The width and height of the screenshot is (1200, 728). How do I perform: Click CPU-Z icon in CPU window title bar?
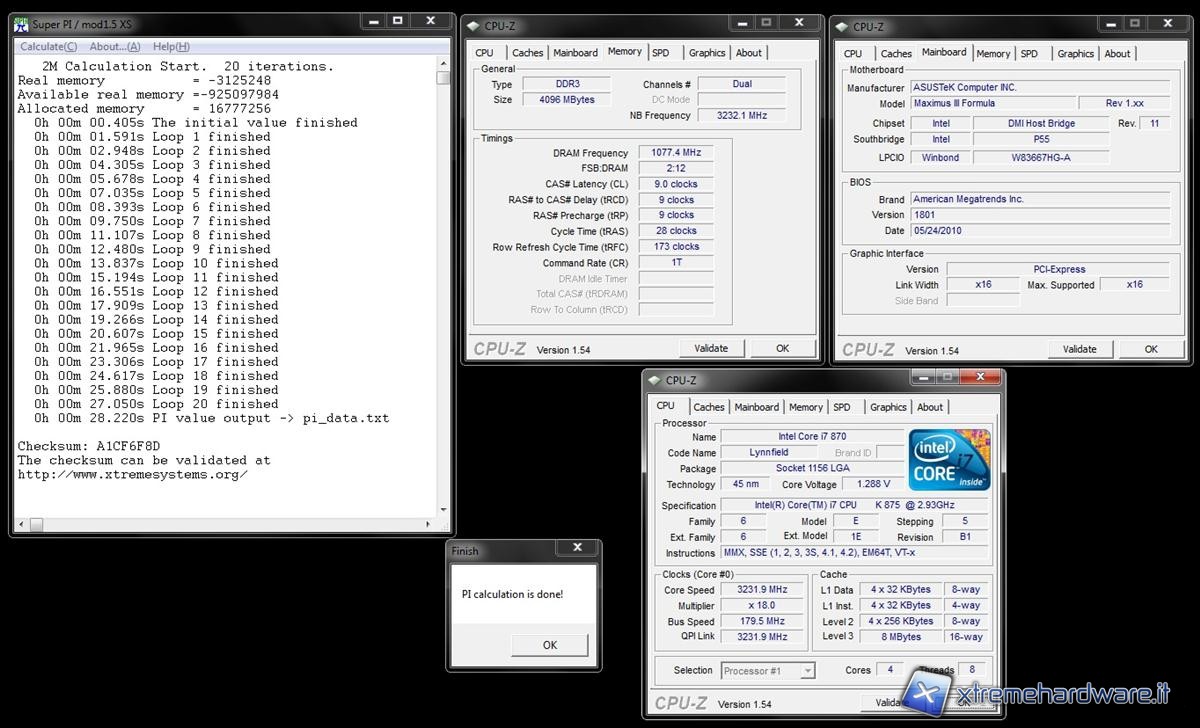(655, 381)
